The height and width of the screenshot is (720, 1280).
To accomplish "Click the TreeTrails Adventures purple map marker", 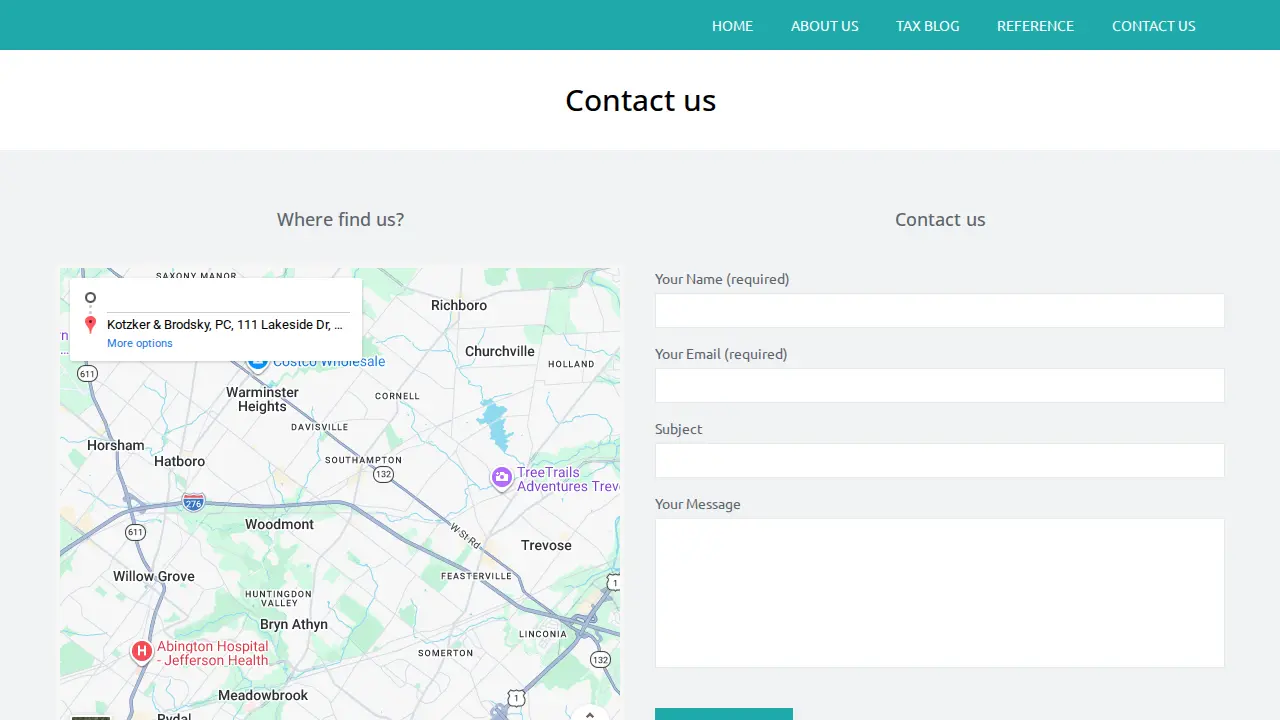I will pos(502,479).
